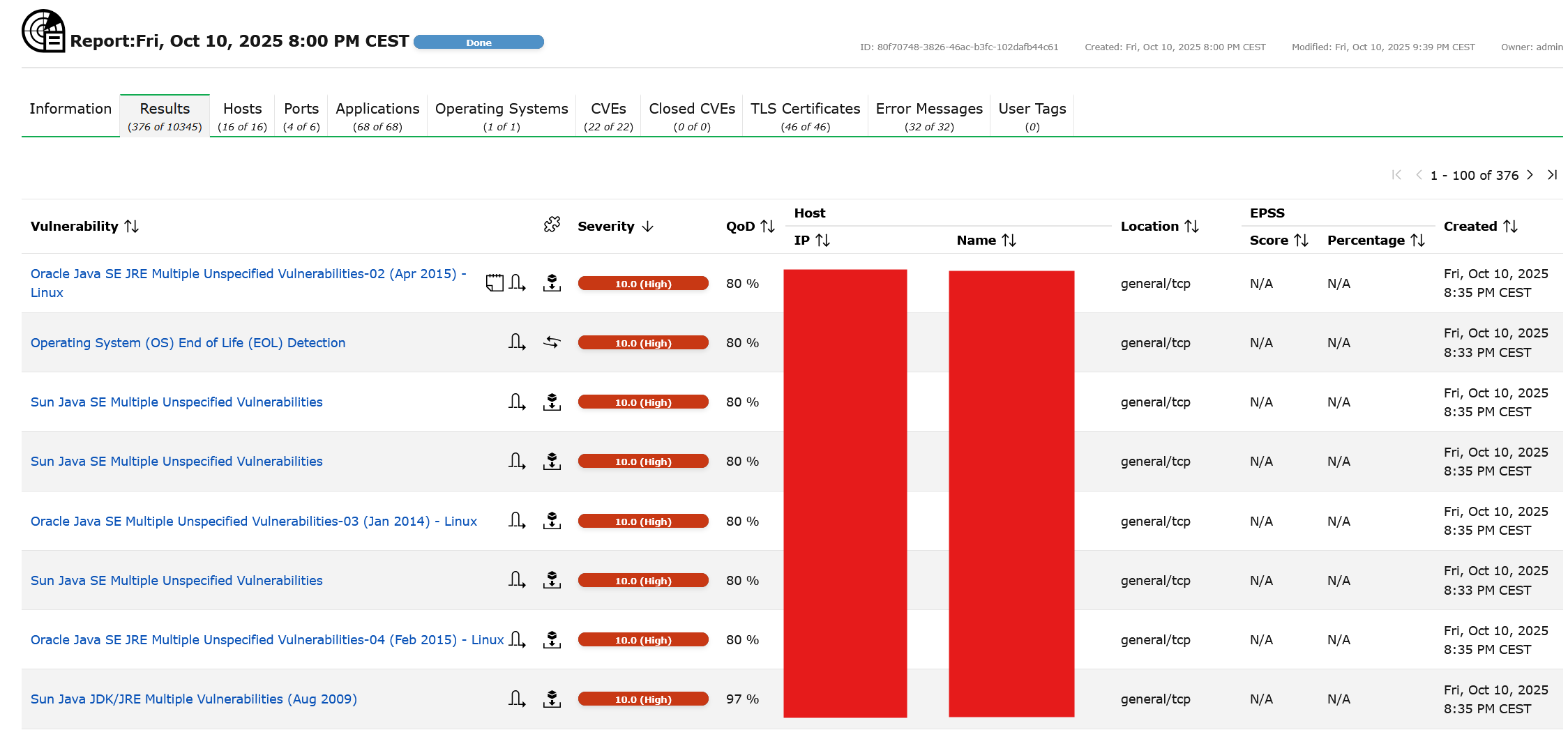Click vendor fix icon on Sun Java JDK/JRE row

tap(552, 699)
